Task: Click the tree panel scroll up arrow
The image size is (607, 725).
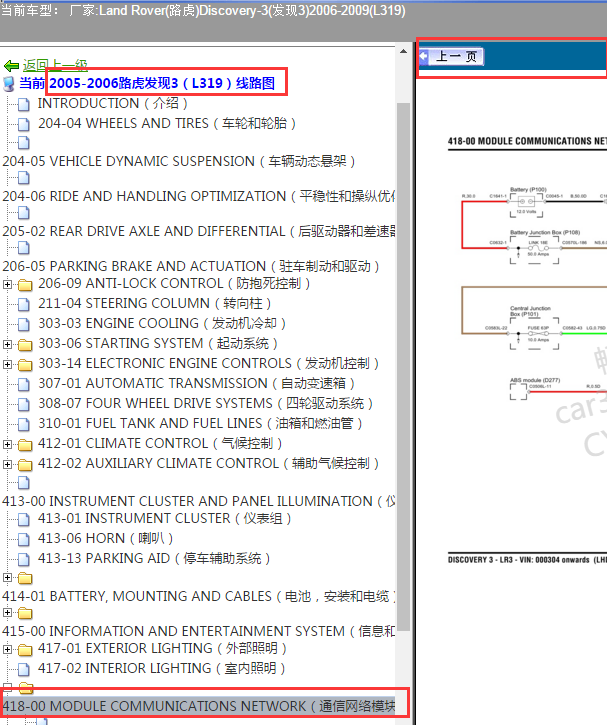Action: [404, 52]
